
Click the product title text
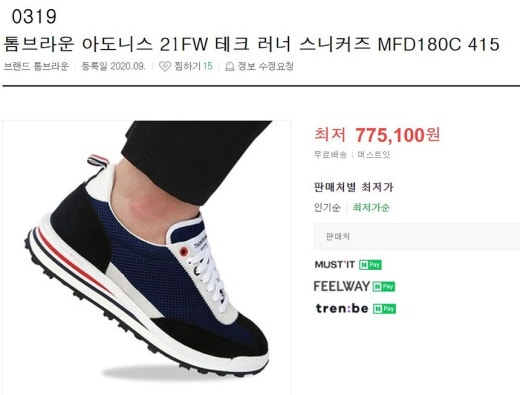251,44
